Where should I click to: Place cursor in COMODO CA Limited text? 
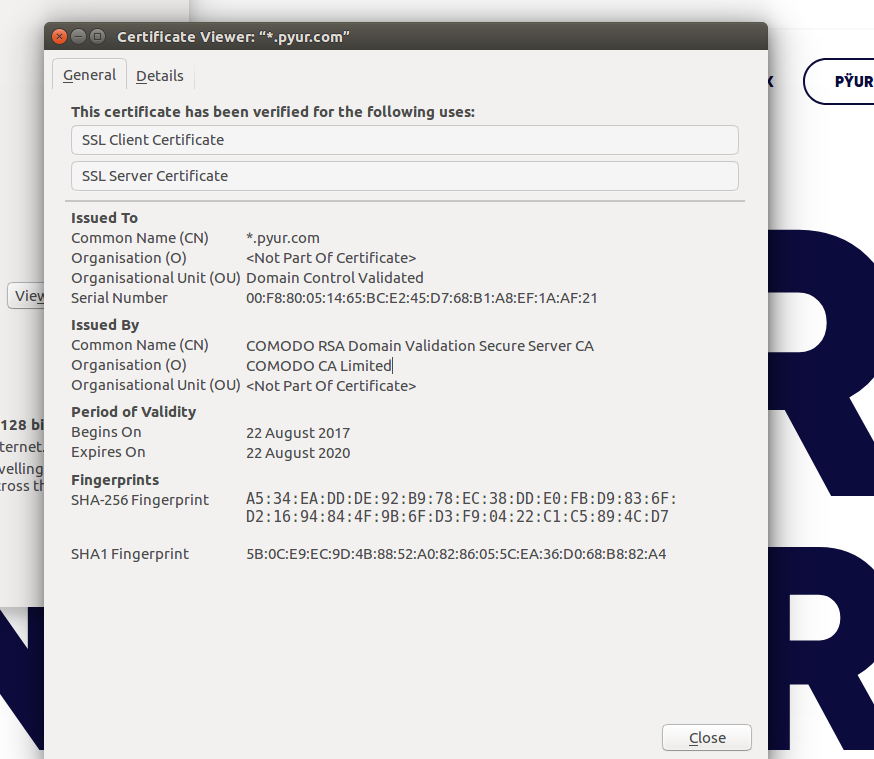click(x=318, y=366)
